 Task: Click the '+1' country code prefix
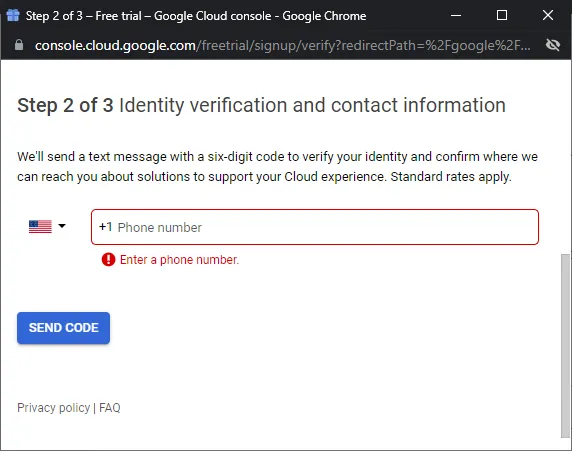(105, 227)
